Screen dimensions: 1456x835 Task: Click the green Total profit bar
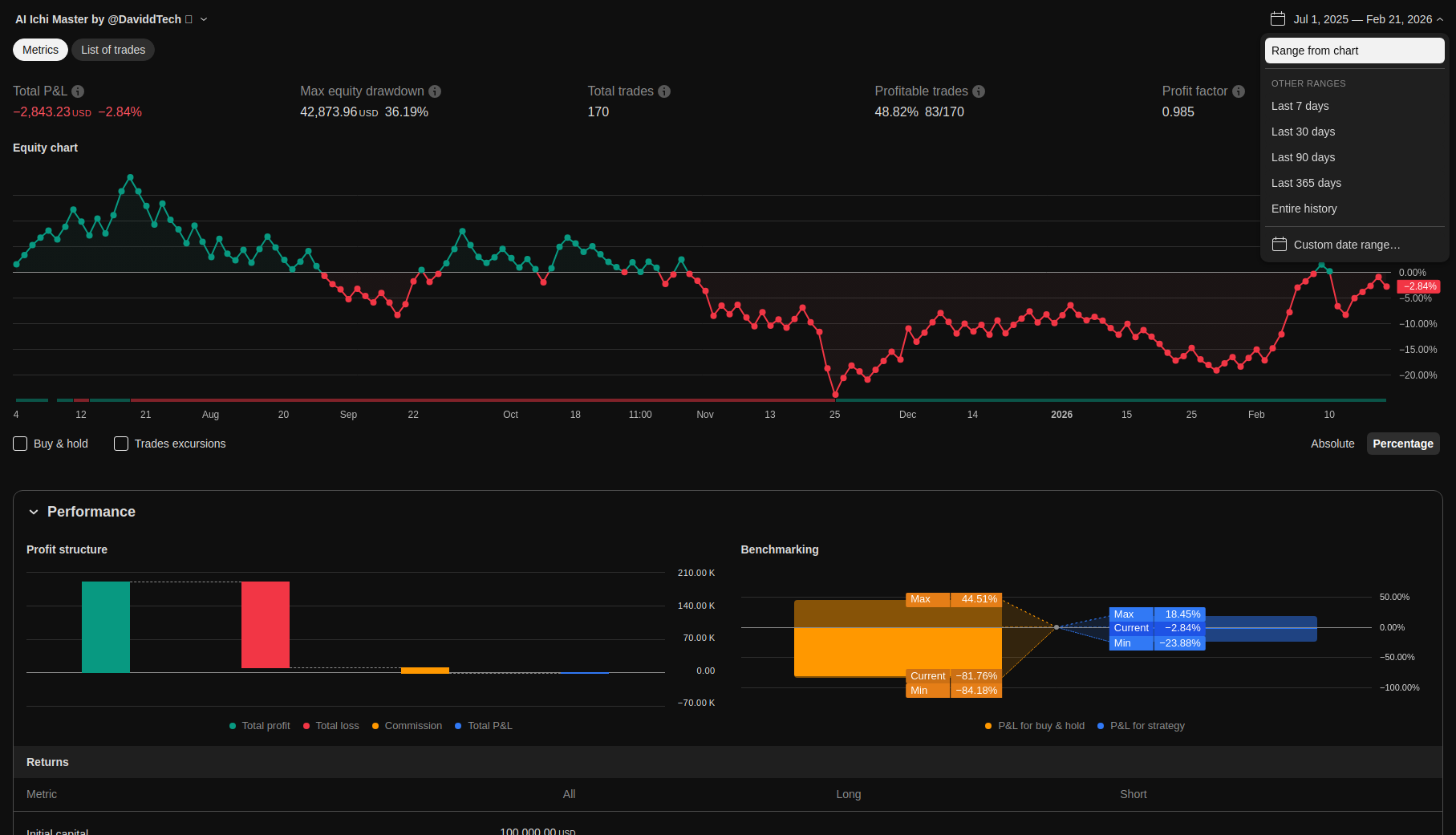click(x=106, y=626)
